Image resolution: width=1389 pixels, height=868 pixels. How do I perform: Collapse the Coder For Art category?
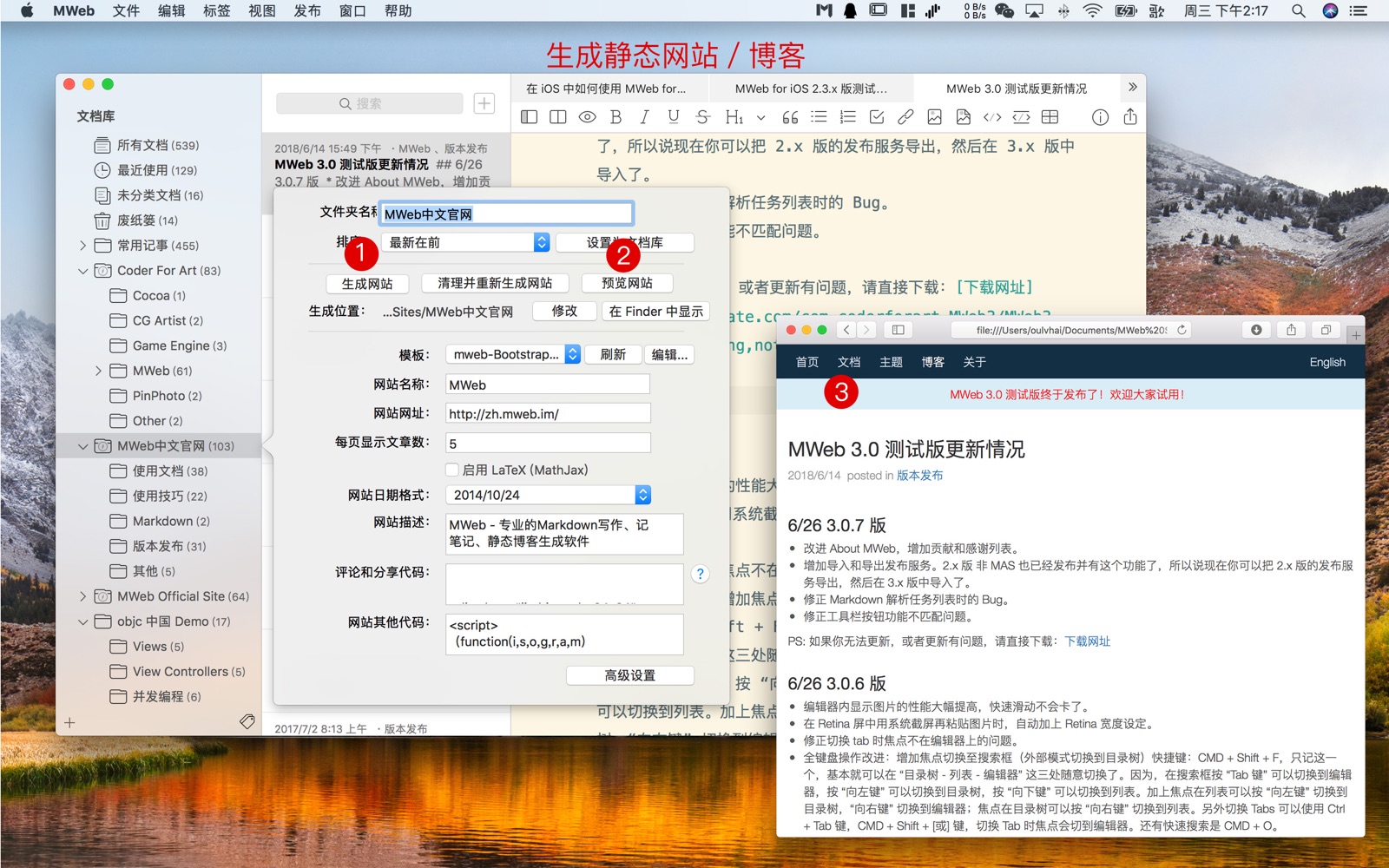click(82, 271)
